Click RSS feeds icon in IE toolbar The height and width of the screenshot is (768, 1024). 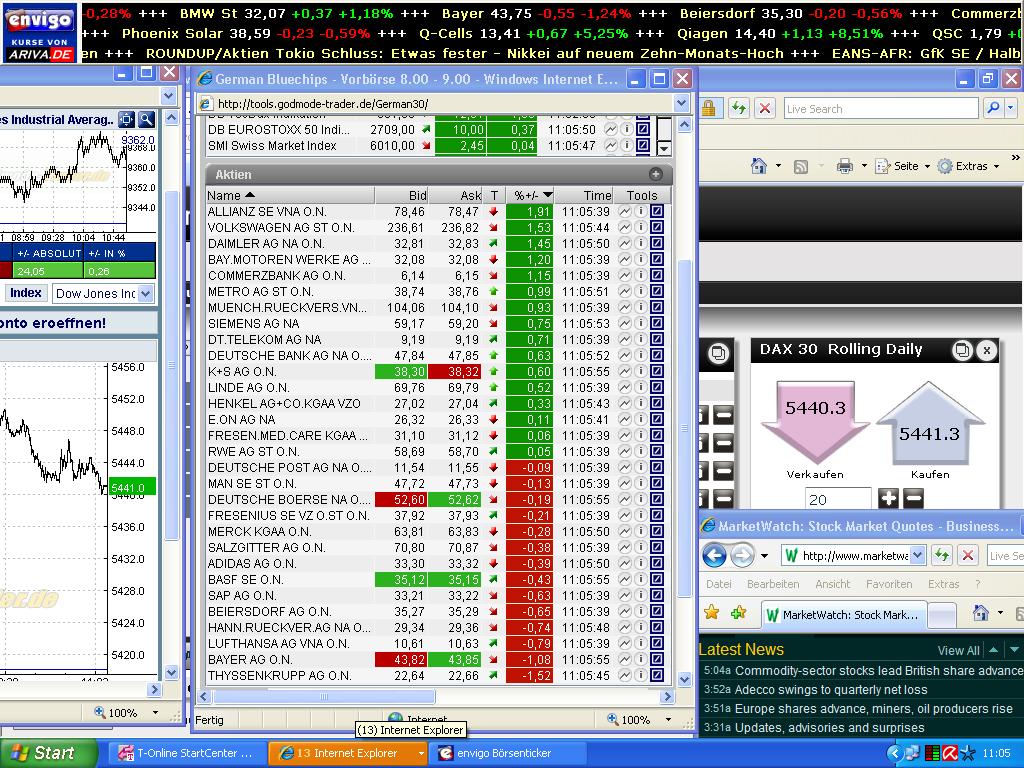[x=801, y=167]
